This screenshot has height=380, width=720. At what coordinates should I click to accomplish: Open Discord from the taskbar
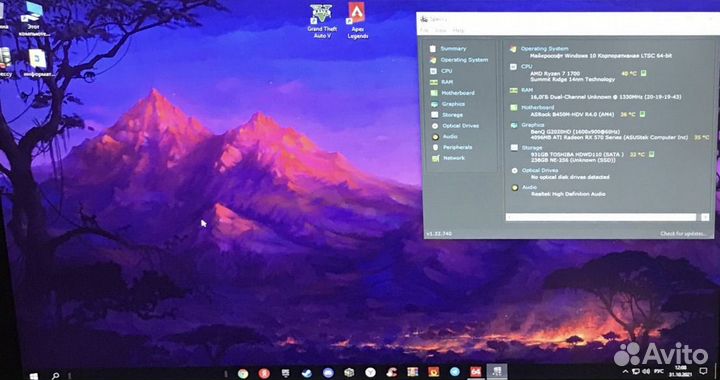[x=328, y=373]
